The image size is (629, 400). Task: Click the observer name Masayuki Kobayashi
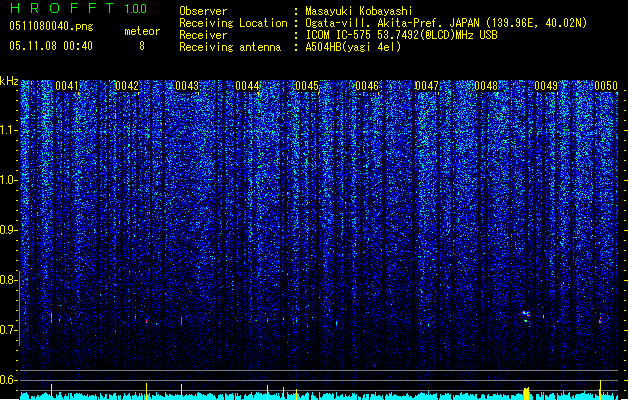pyautogui.click(x=359, y=11)
